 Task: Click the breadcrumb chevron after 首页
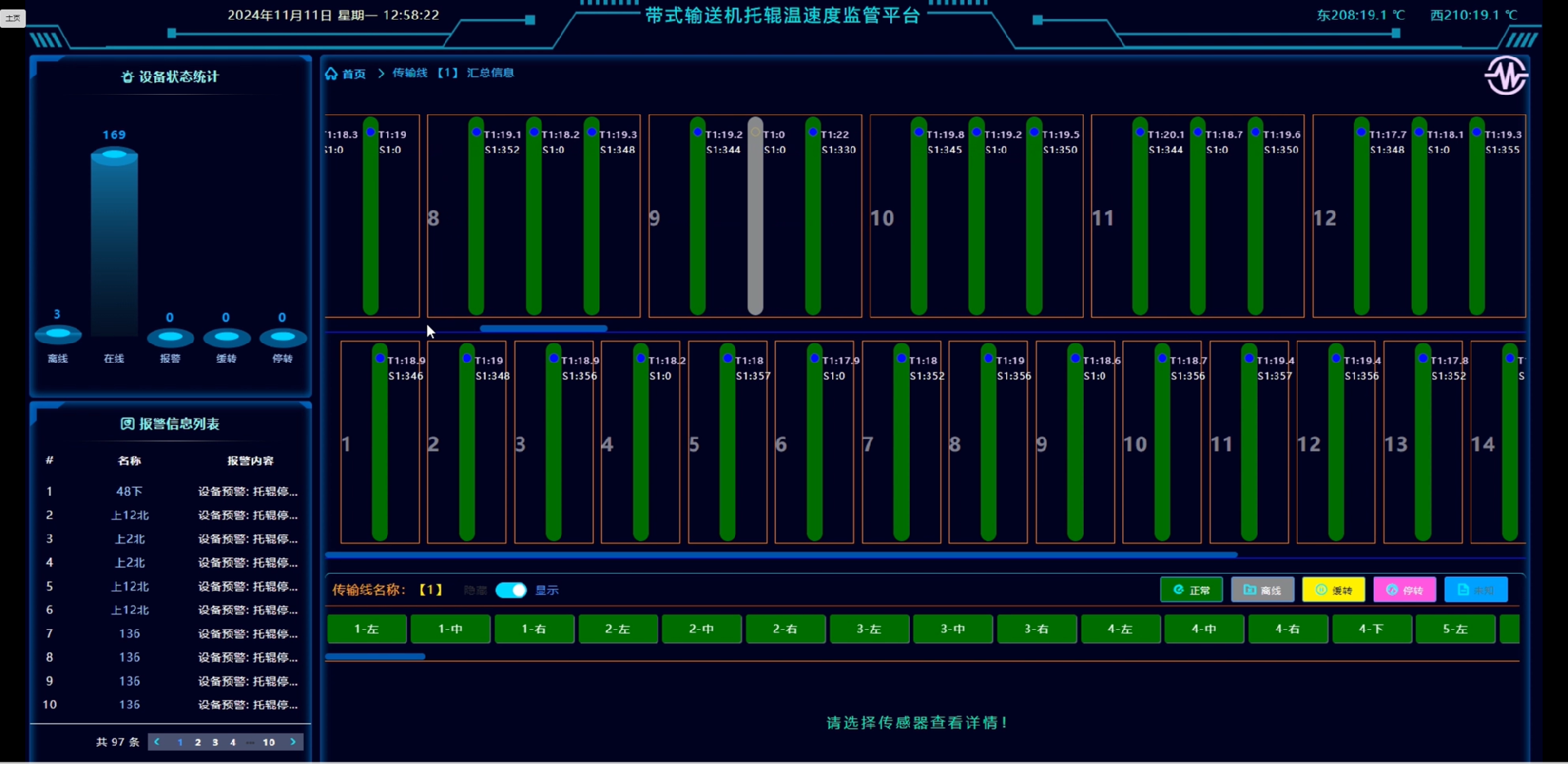(381, 74)
